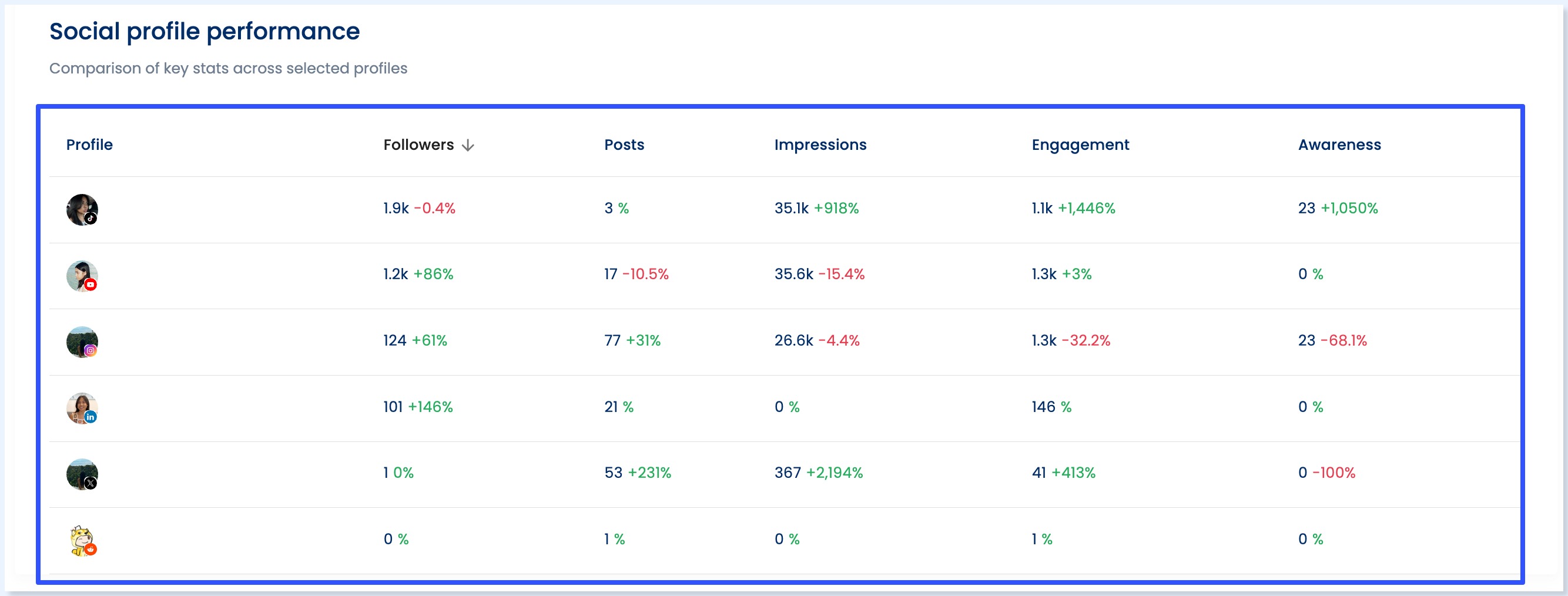Open the TikTok profile avatar thumbnail
1568x596 pixels.
[81, 209]
